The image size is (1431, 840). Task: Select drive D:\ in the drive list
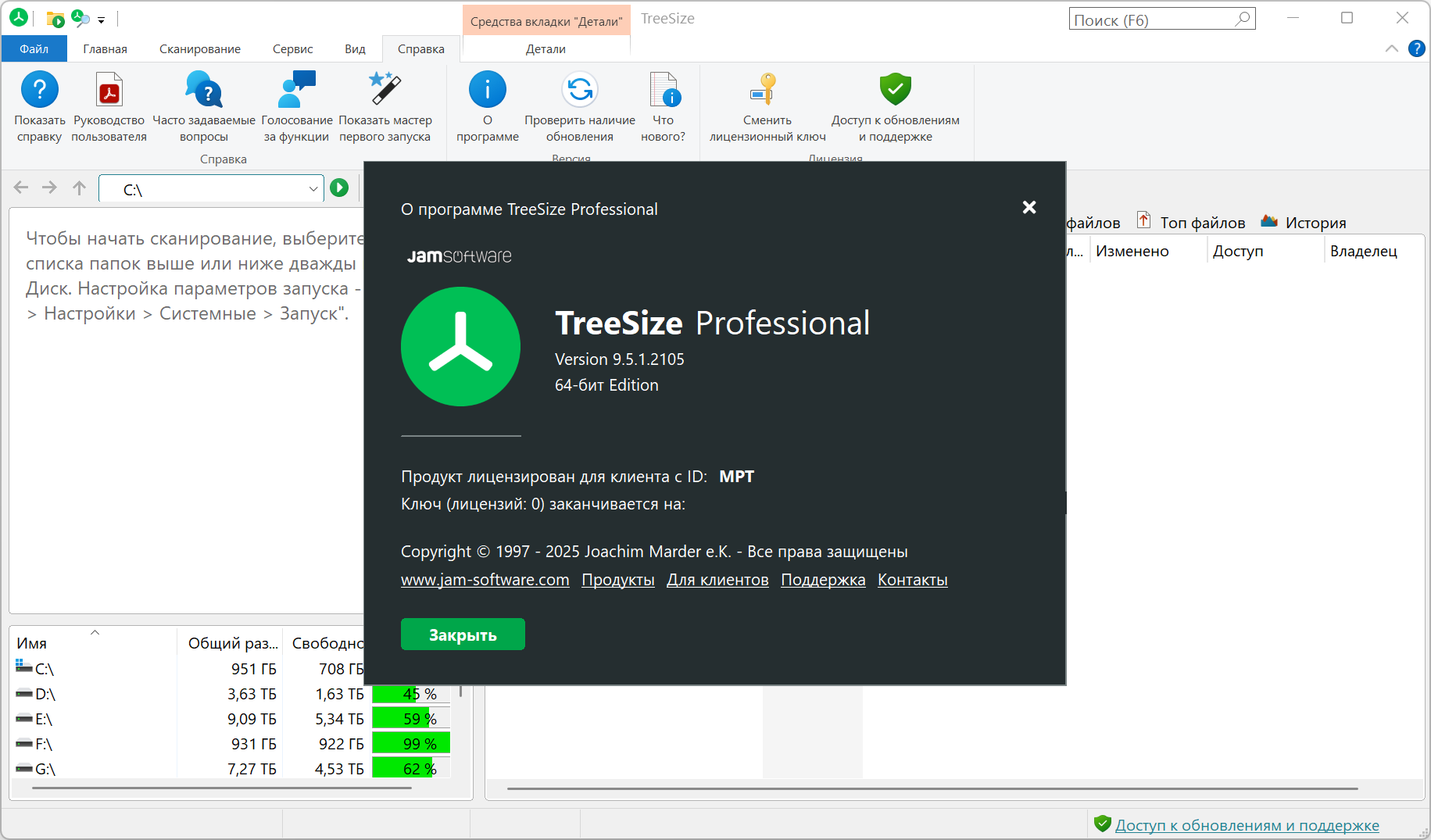(x=45, y=694)
